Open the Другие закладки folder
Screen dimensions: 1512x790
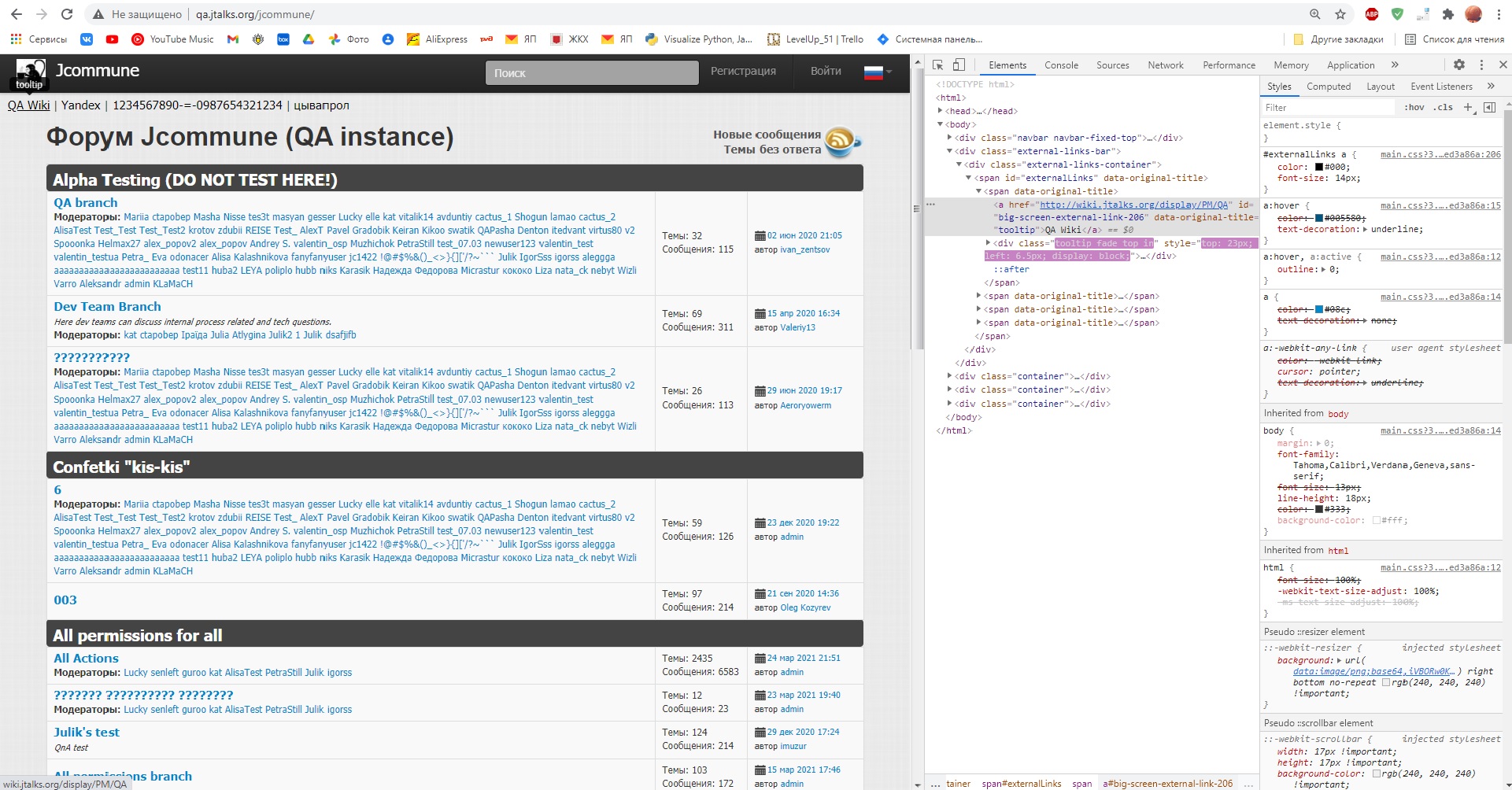click(x=1338, y=39)
